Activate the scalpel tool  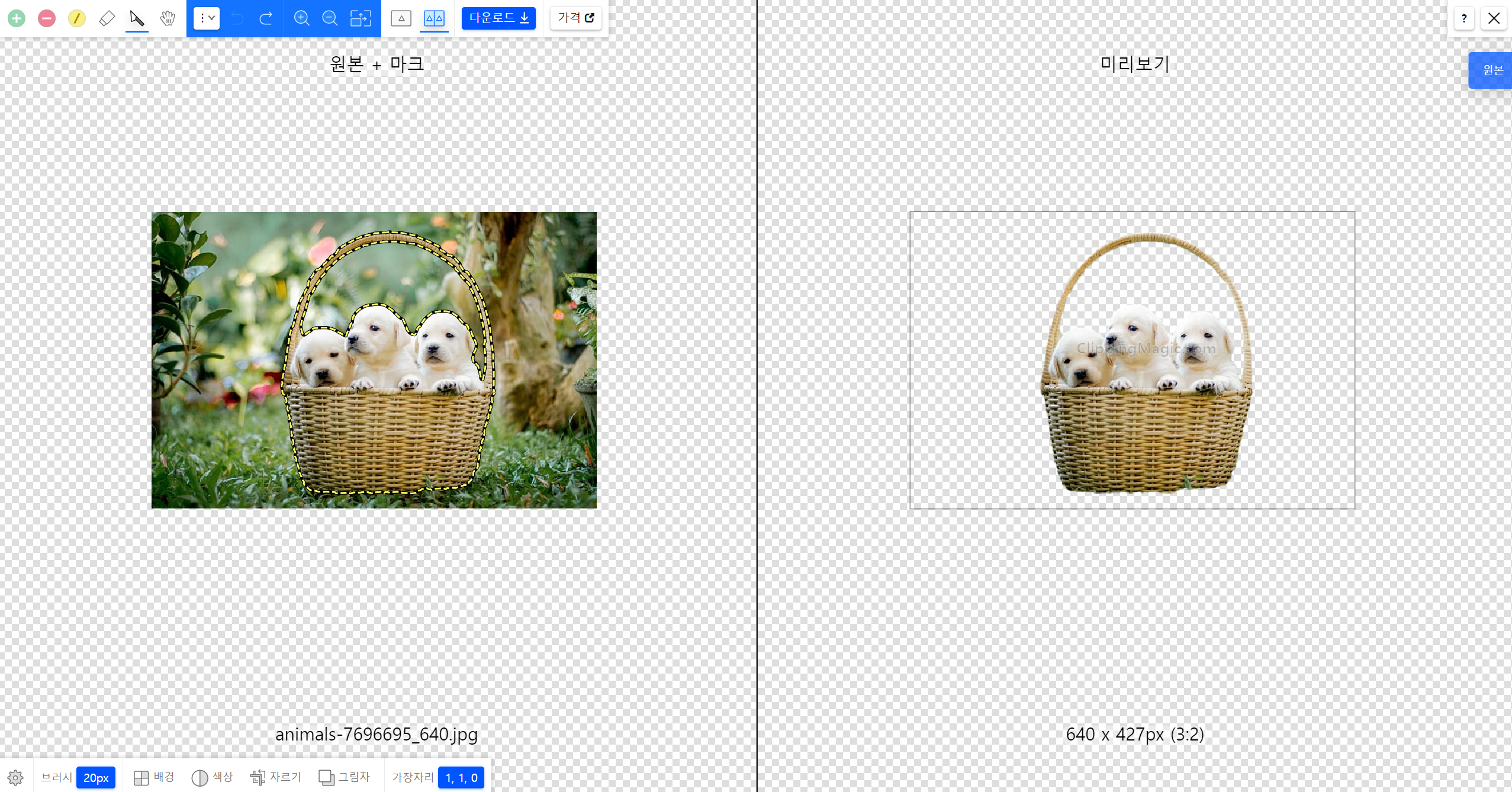click(137, 18)
